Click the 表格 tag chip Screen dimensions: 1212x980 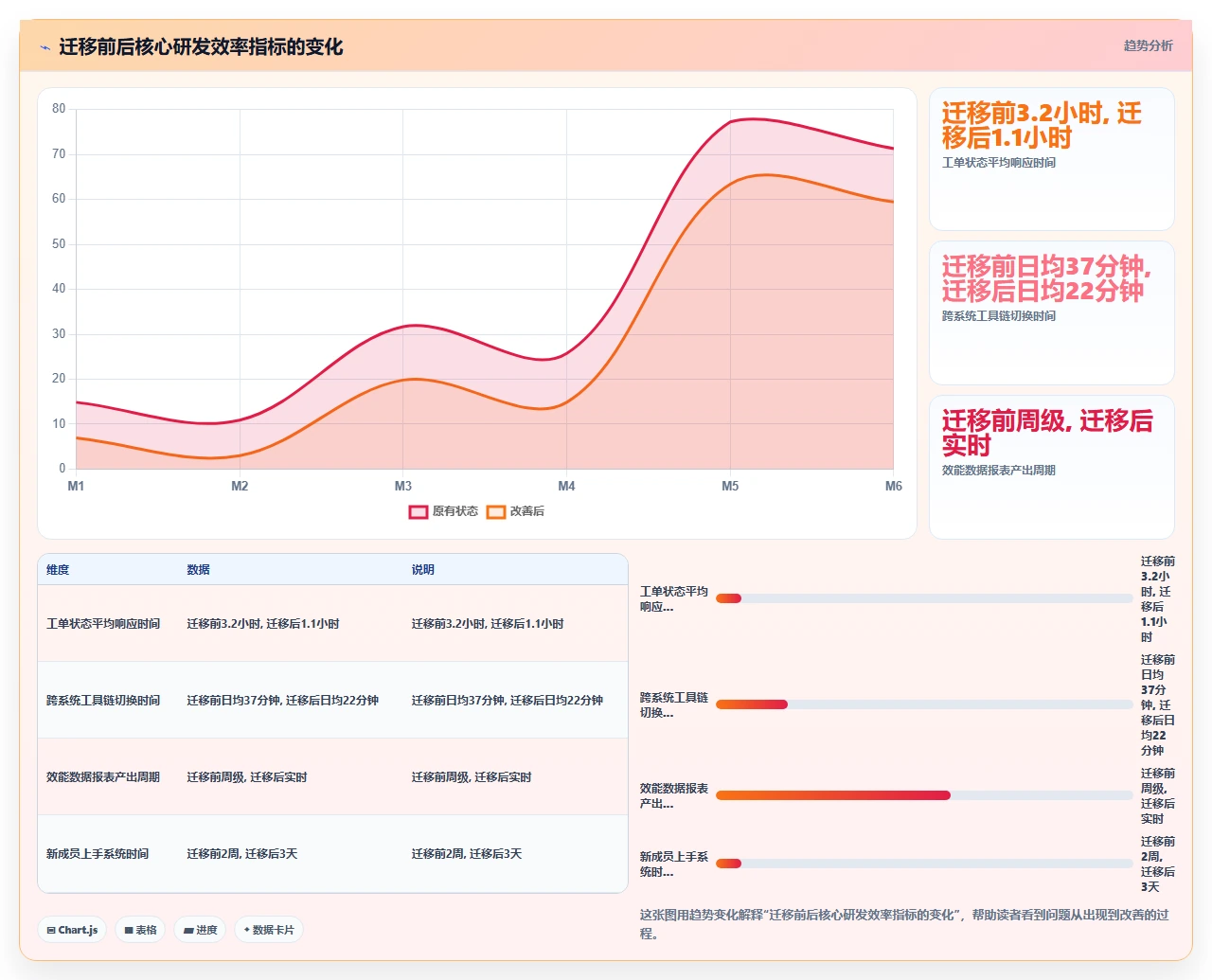[141, 930]
